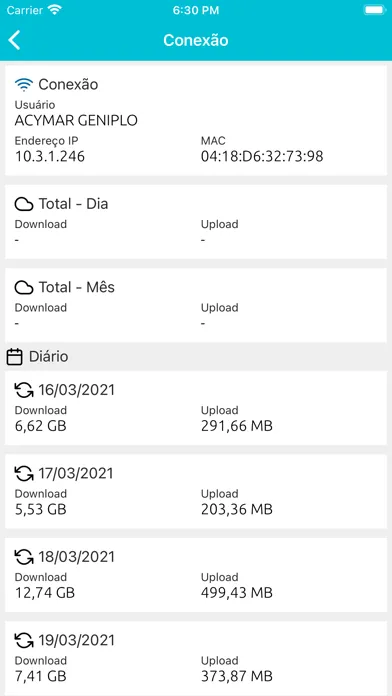Tap the 12,74 GB download value
392x696 pixels.
coord(44,593)
